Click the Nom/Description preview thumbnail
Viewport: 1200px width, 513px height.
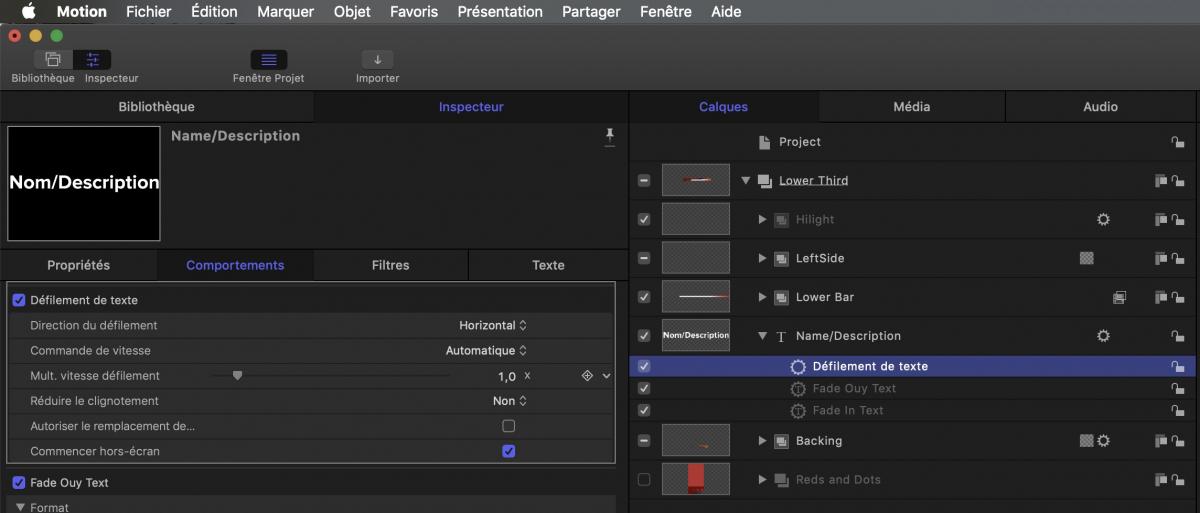point(84,183)
